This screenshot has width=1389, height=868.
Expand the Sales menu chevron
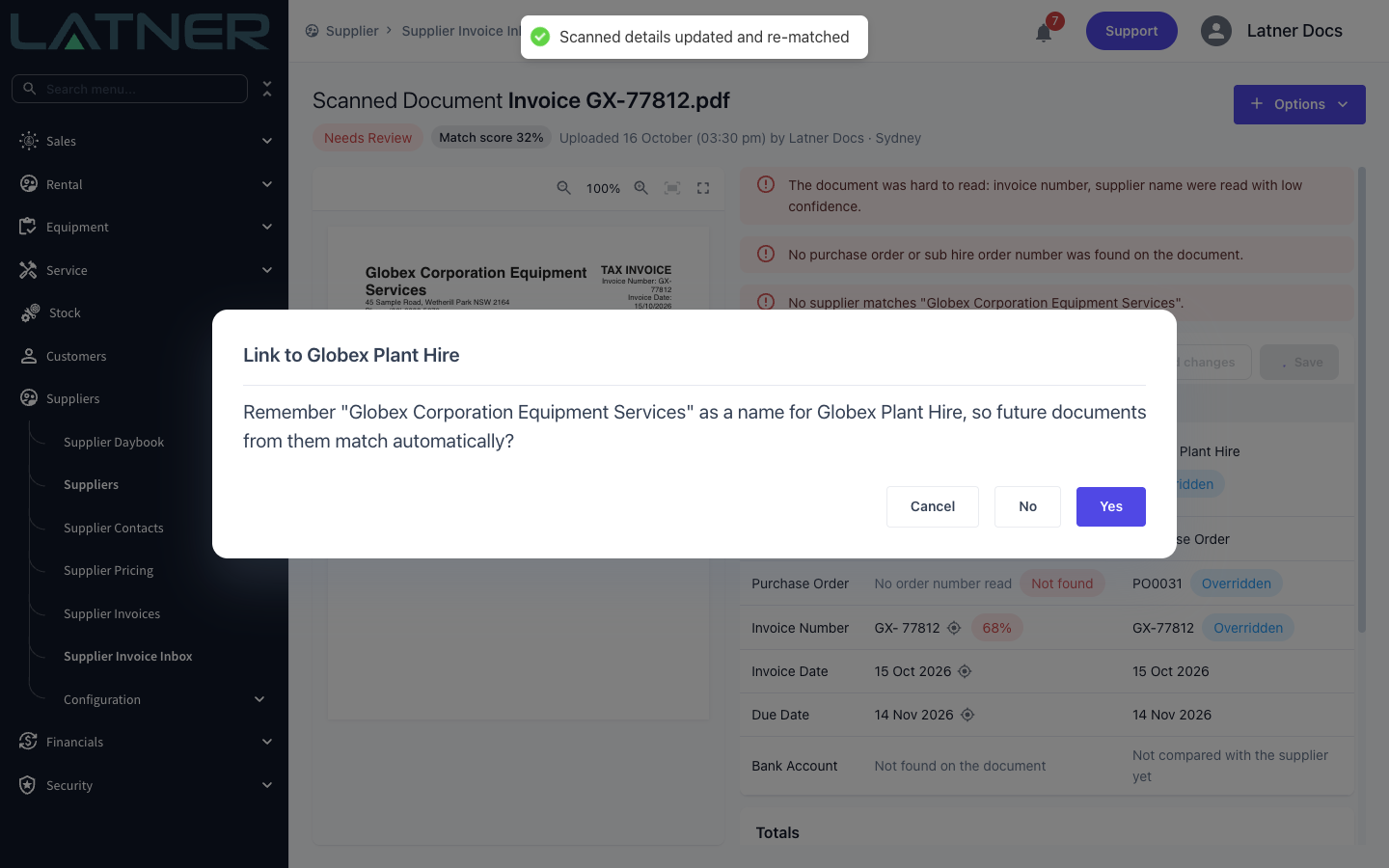click(267, 141)
